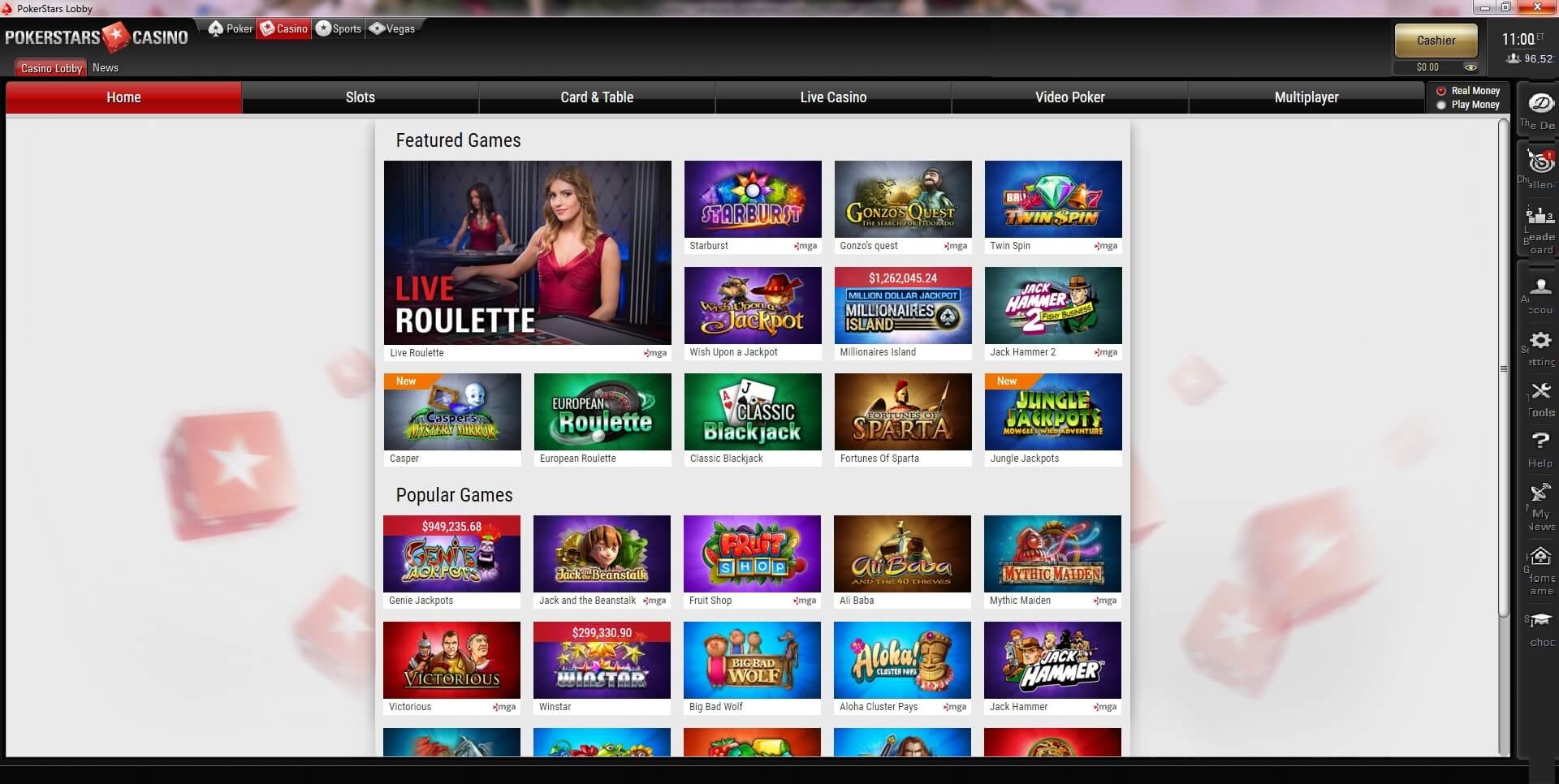1559x784 pixels.
Task: Open School graduation cap icon
Action: [x=1540, y=620]
